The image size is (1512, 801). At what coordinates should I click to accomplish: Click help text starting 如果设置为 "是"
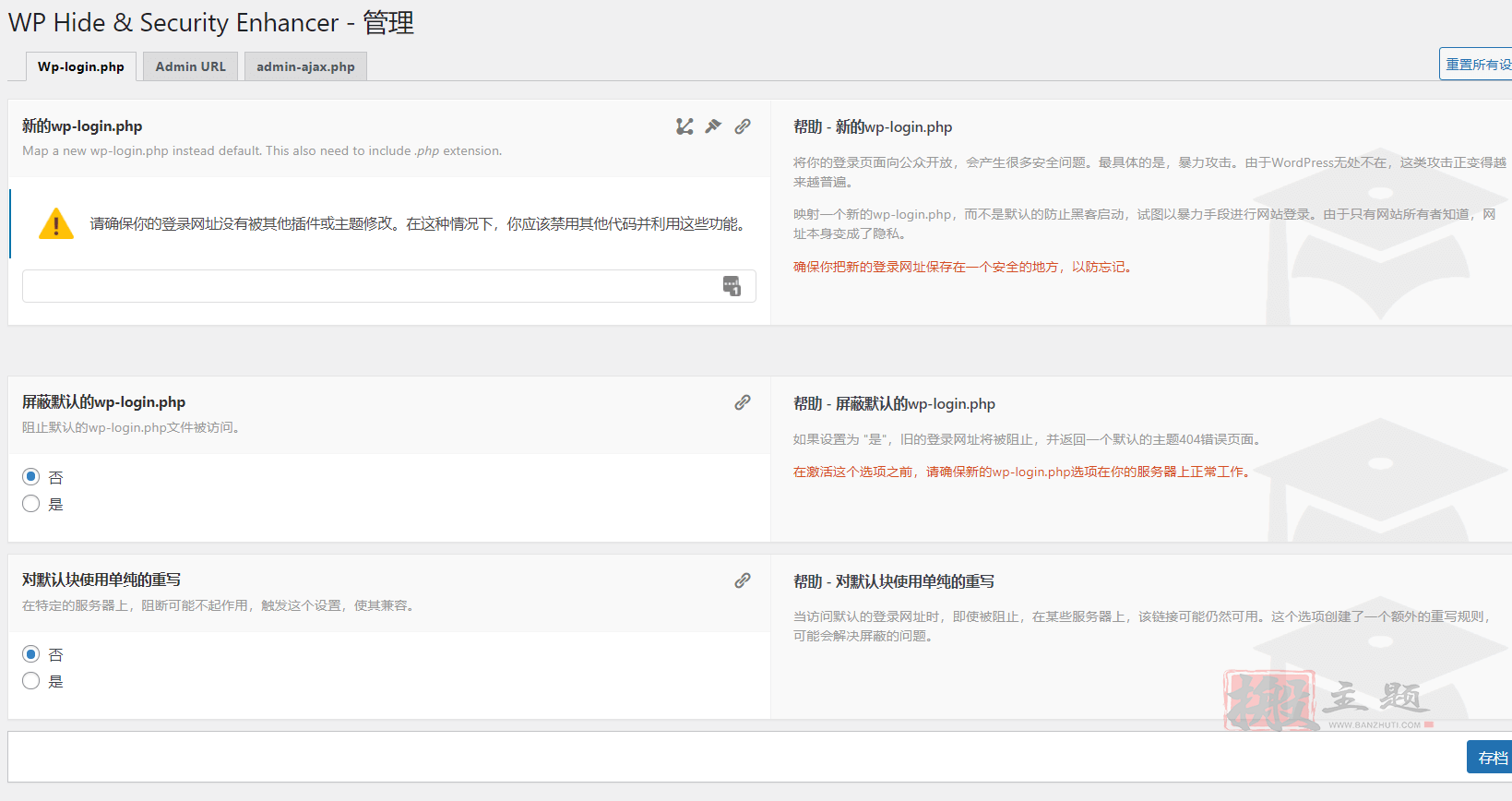coord(1028,439)
